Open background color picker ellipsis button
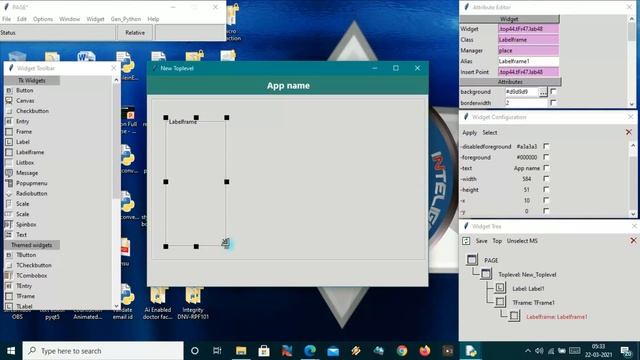The height and width of the screenshot is (360, 640). (x=542, y=92)
